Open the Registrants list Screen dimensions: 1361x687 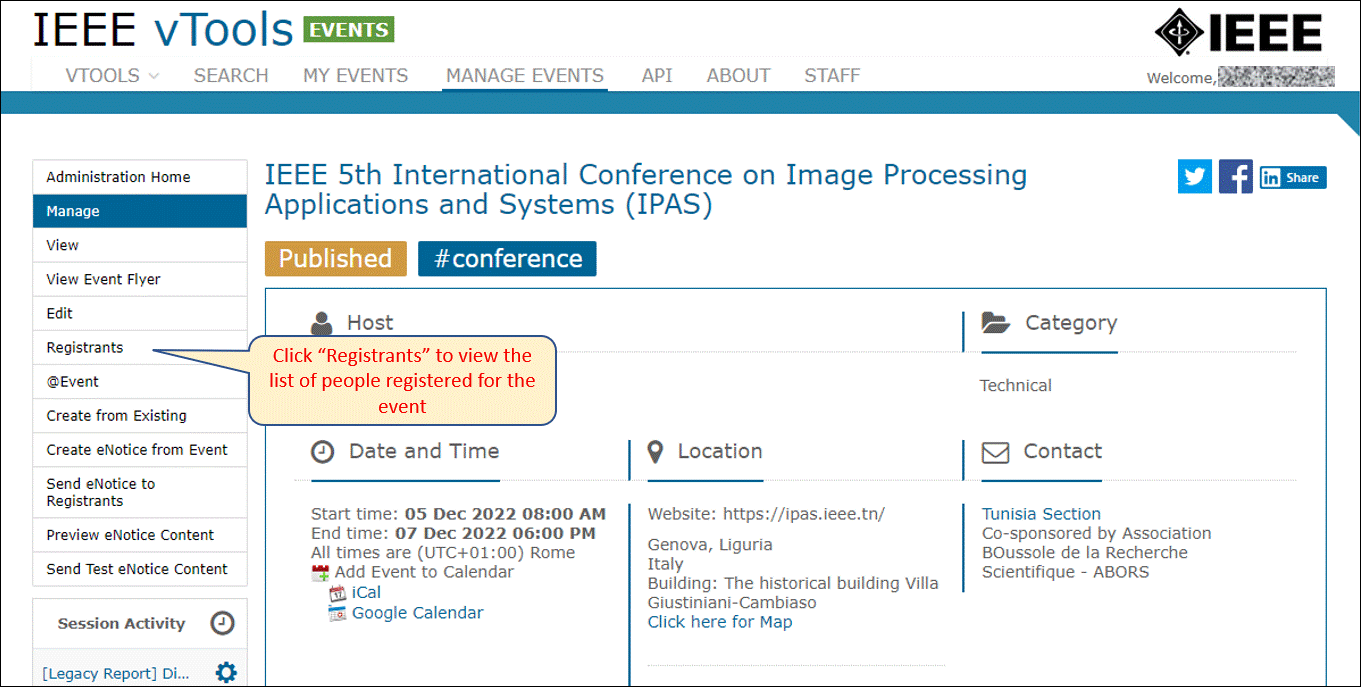coord(140,347)
